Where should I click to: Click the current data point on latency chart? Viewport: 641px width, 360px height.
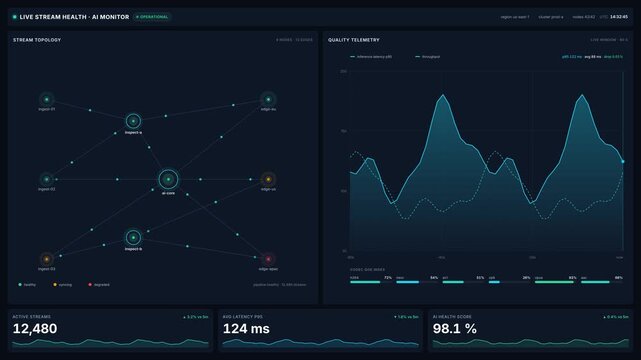point(623,161)
